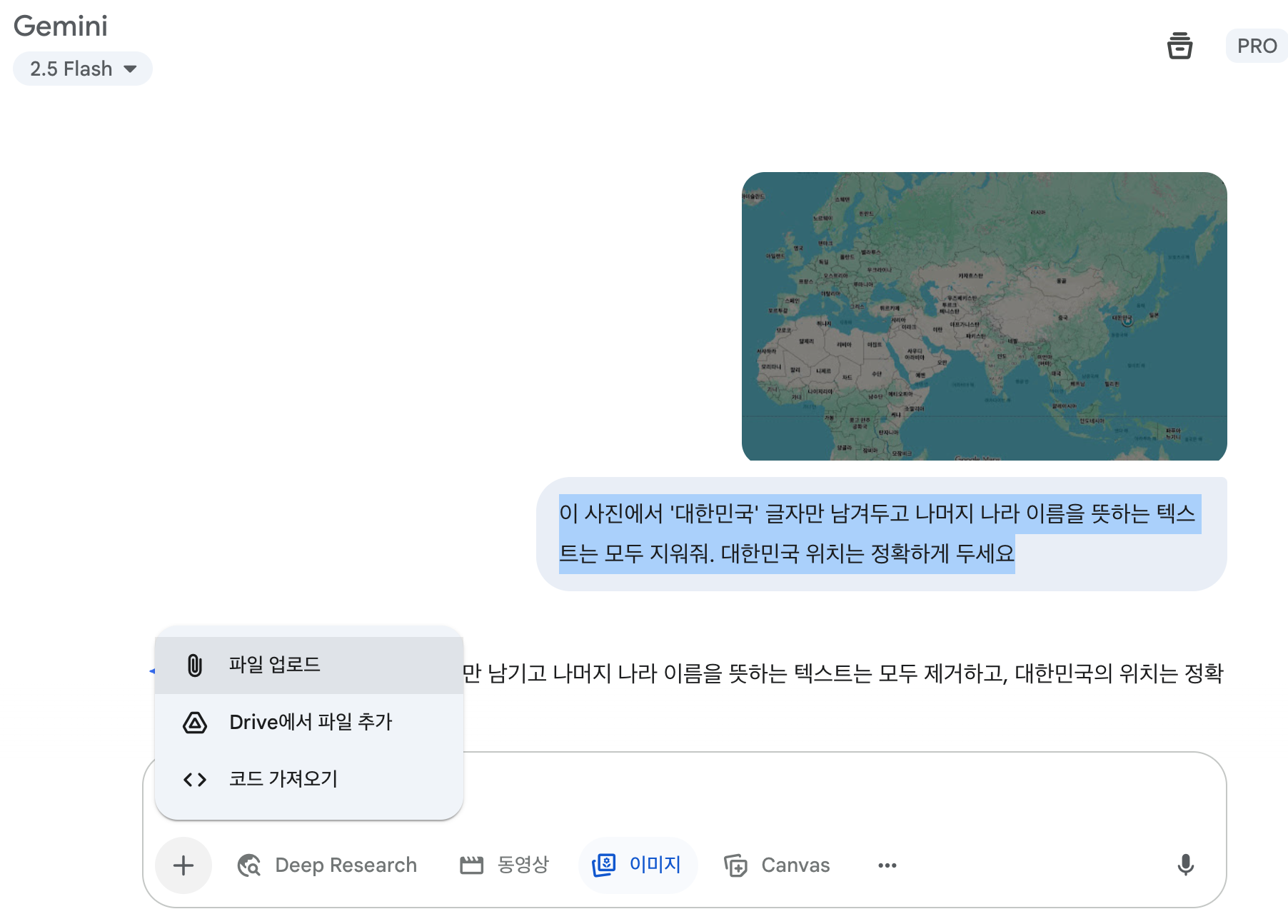The width and height of the screenshot is (1288, 924).
Task: Click the plus attachment icon
Action: (183, 865)
